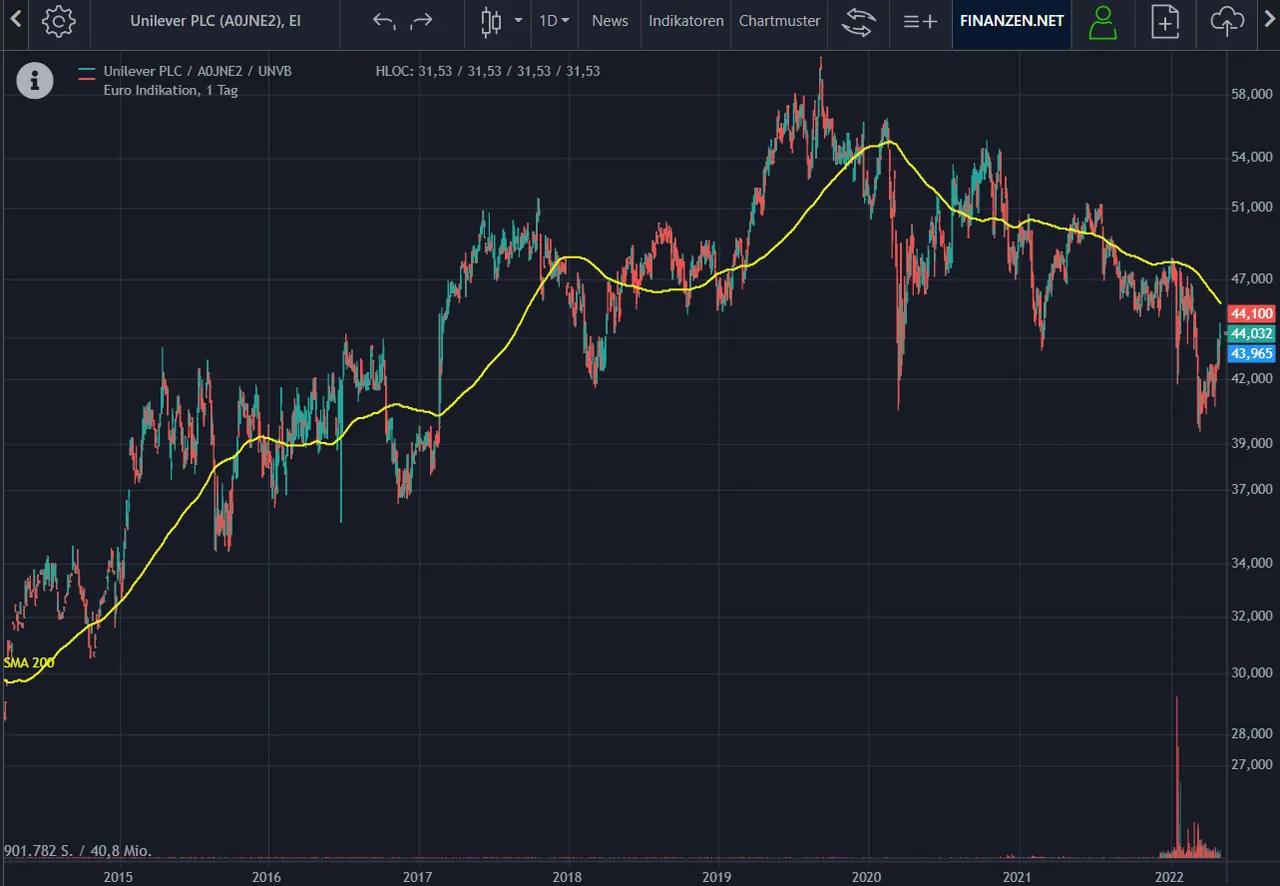This screenshot has height=886, width=1280.
Task: Select candlestick chart type icon
Action: click(490, 21)
